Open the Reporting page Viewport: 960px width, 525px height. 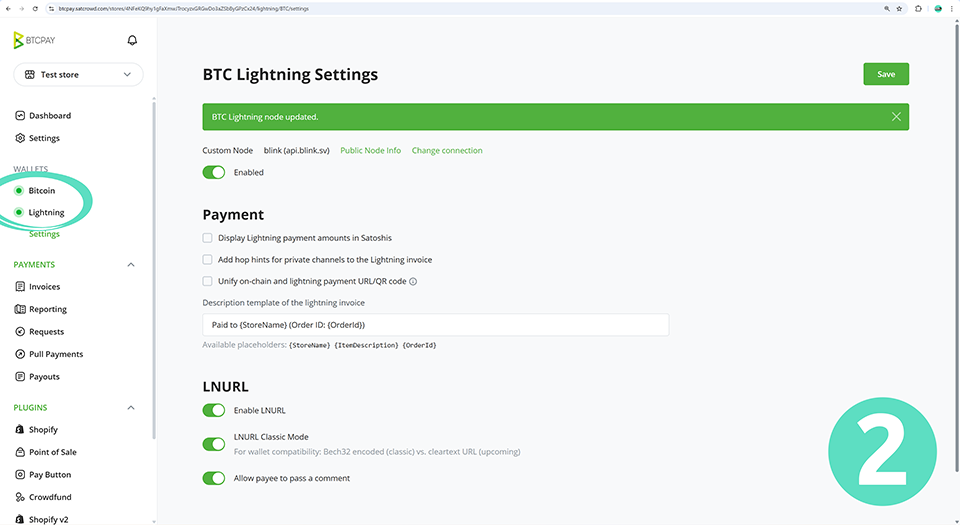click(x=47, y=309)
